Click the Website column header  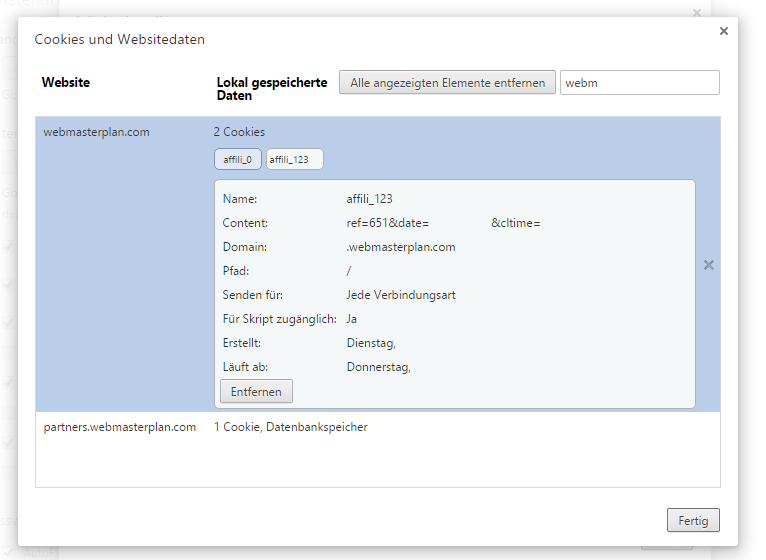coord(65,82)
